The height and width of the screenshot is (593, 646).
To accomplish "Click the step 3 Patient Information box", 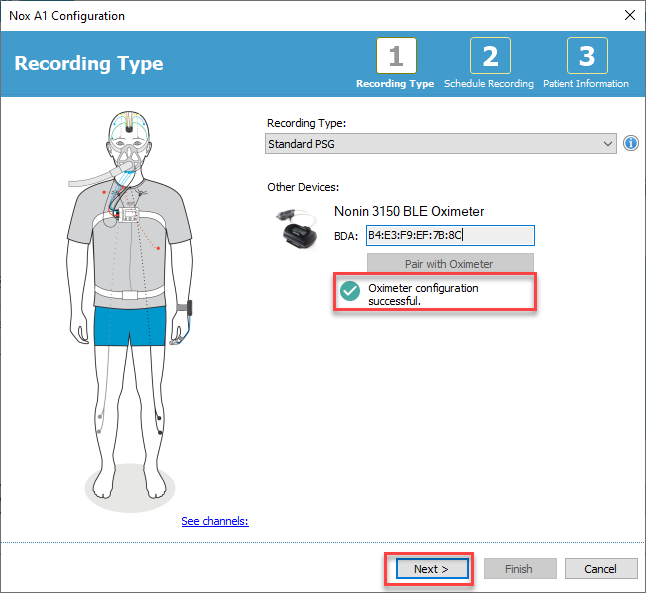I will [587, 56].
